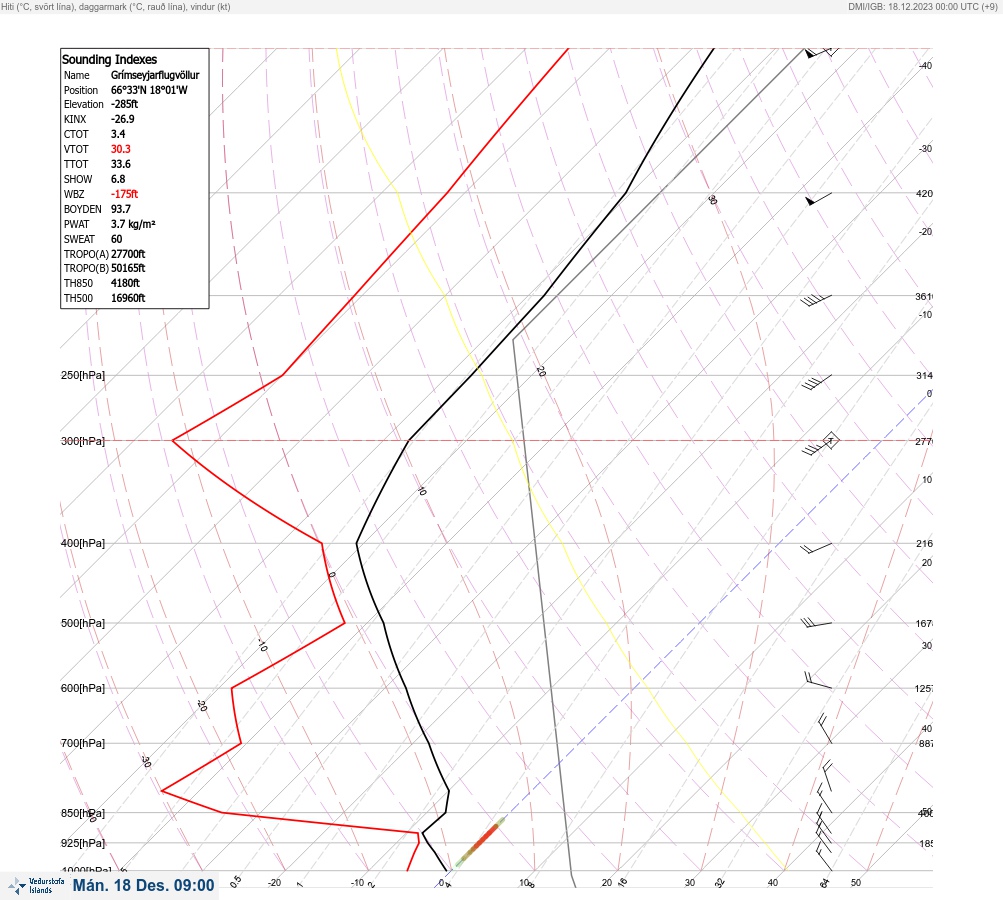Click the 'Sounding Indexes' title
The width and height of the screenshot is (1003, 900).
pos(109,59)
